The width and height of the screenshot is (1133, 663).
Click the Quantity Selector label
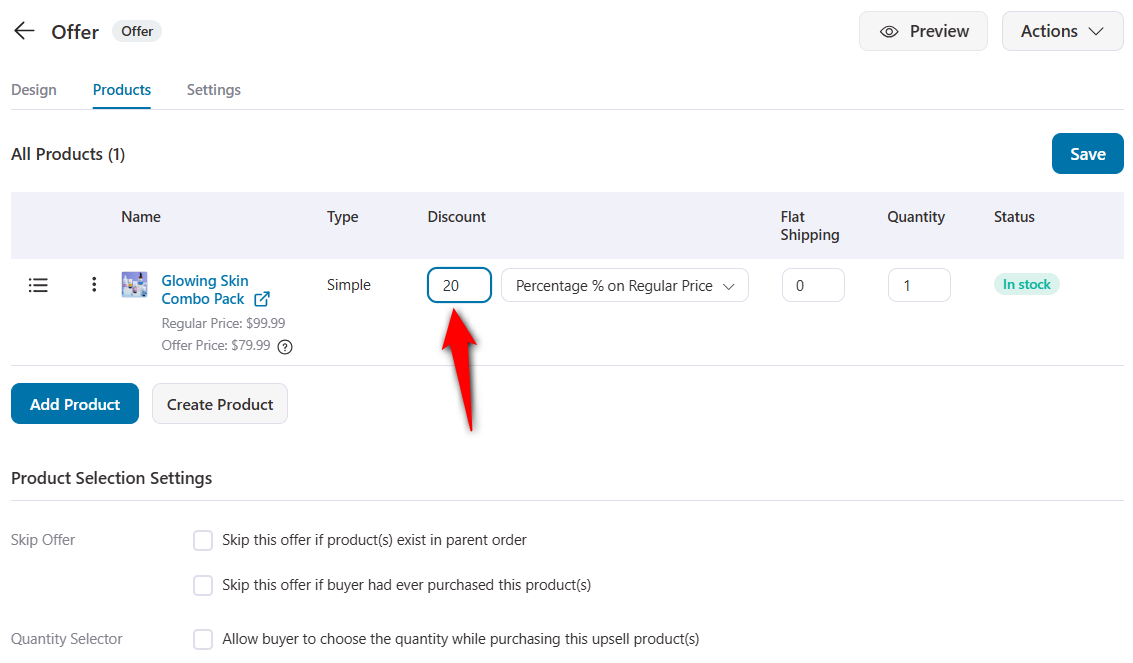point(66,639)
